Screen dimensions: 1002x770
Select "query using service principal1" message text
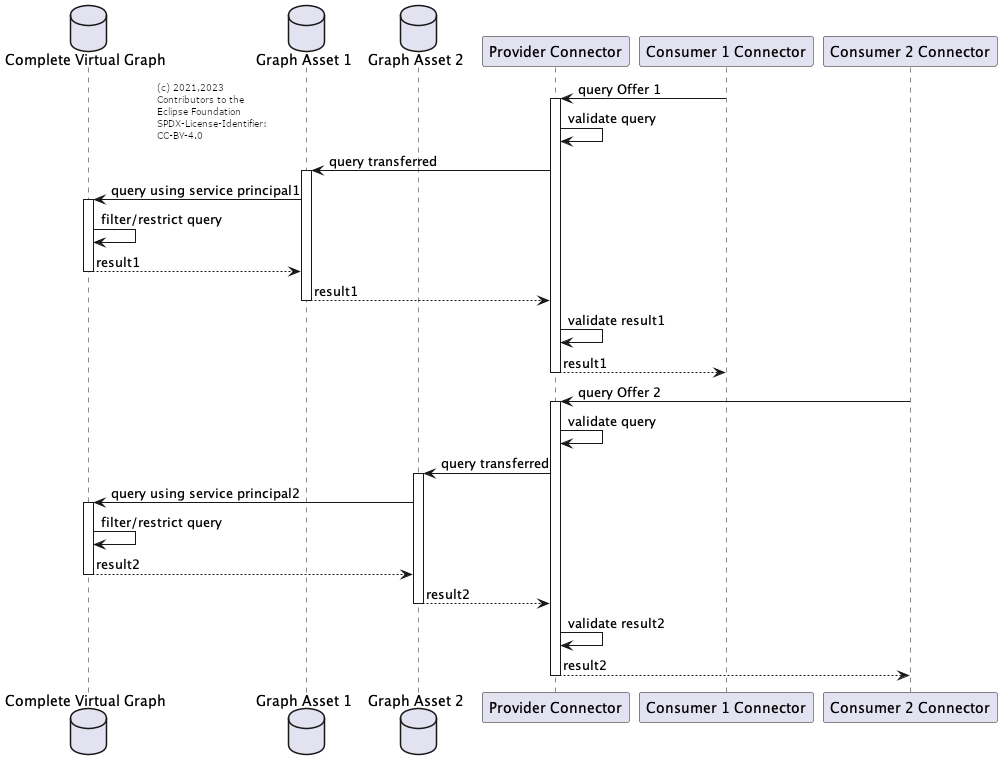coord(205,190)
